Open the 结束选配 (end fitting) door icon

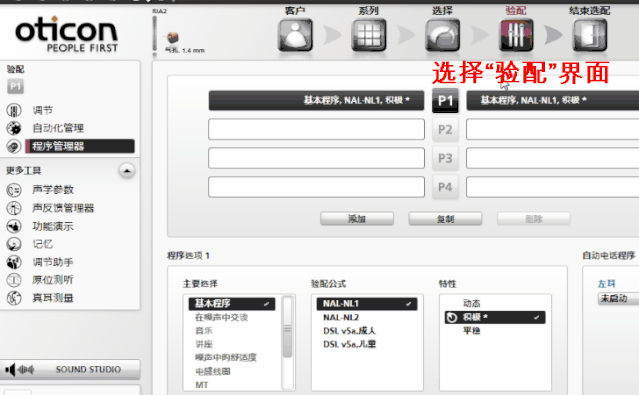(590, 35)
